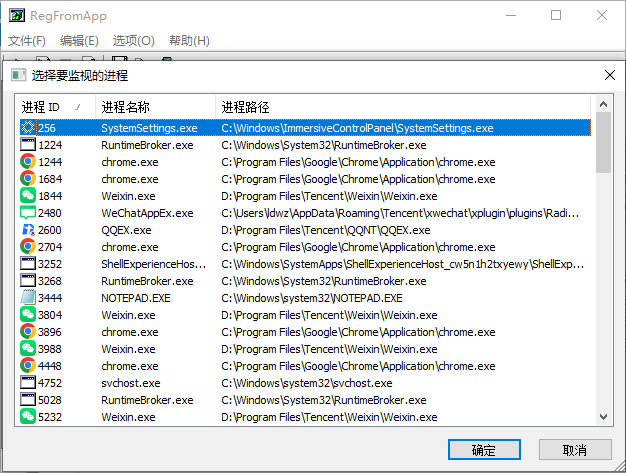
Task: Minimize the RegFromApp main window
Action: point(511,15)
